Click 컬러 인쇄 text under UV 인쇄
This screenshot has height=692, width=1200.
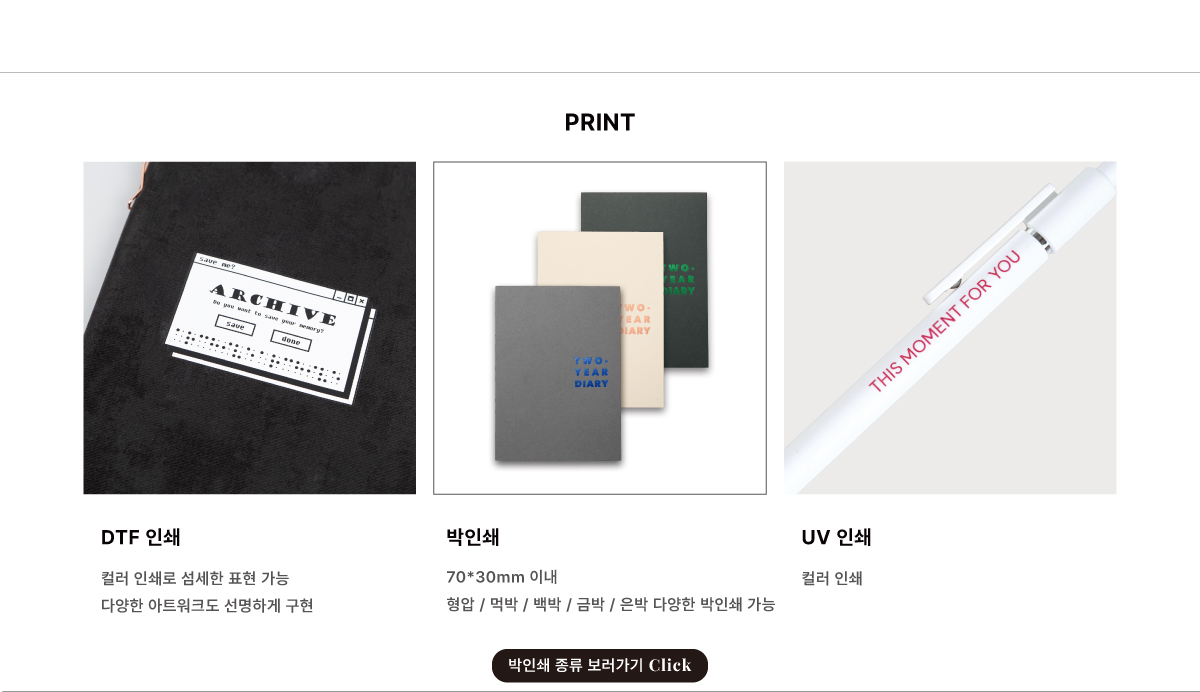[832, 578]
